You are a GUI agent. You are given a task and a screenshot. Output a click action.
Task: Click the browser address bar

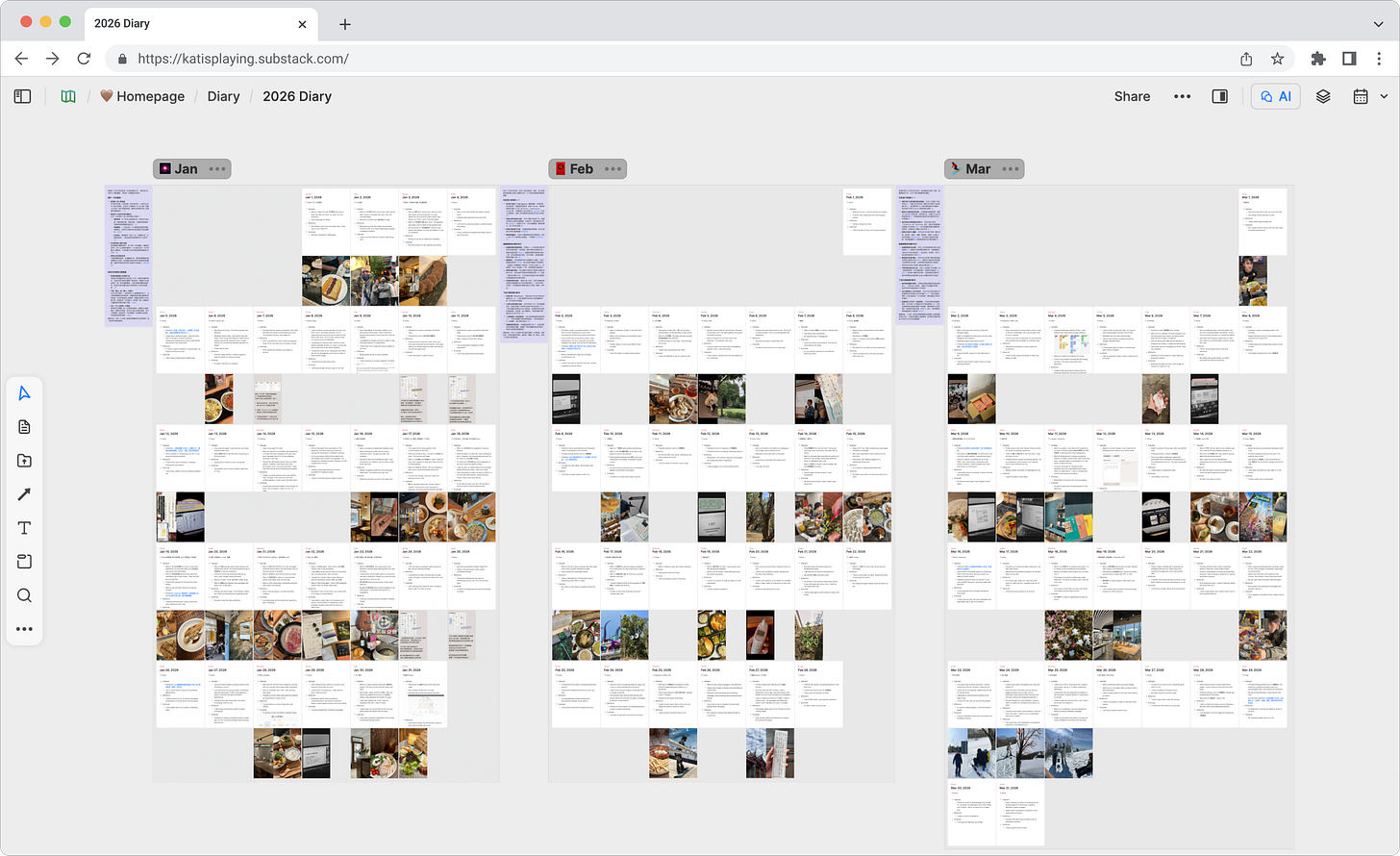[x=673, y=59]
